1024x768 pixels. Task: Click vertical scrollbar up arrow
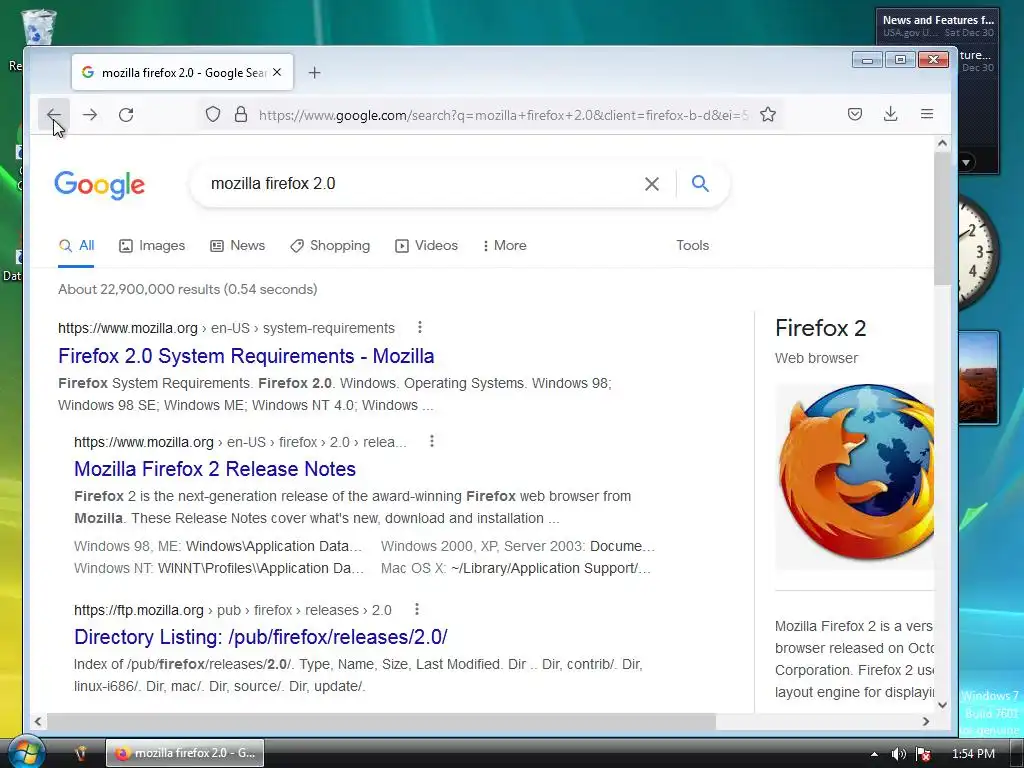point(942,143)
